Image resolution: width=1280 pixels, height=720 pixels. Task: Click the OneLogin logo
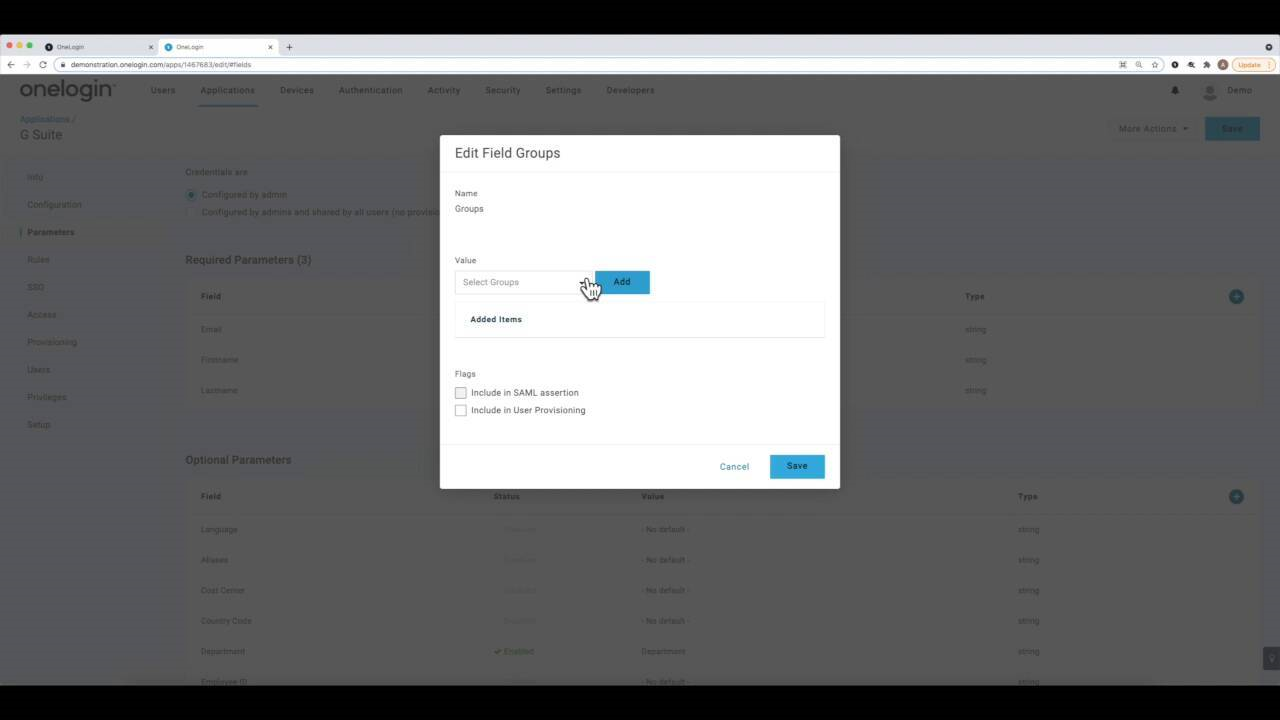(66, 89)
